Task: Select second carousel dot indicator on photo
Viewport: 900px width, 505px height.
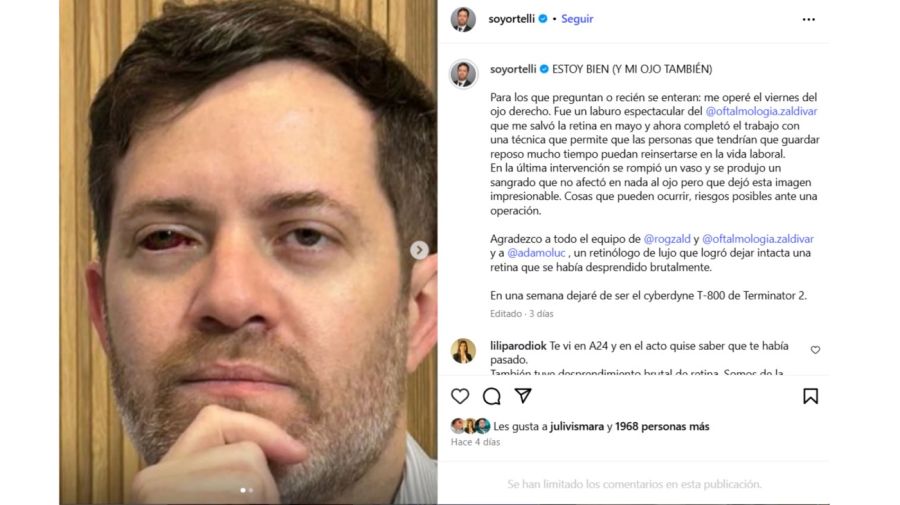Action: pos(251,490)
